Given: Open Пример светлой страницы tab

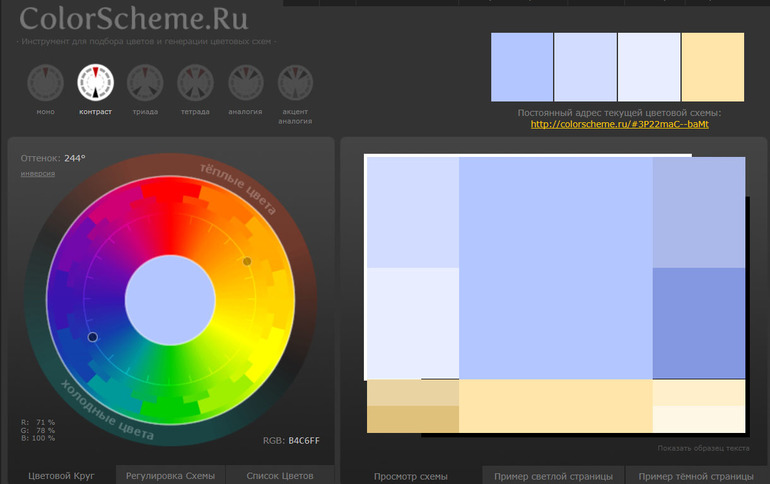Looking at the screenshot, I should point(553,476).
